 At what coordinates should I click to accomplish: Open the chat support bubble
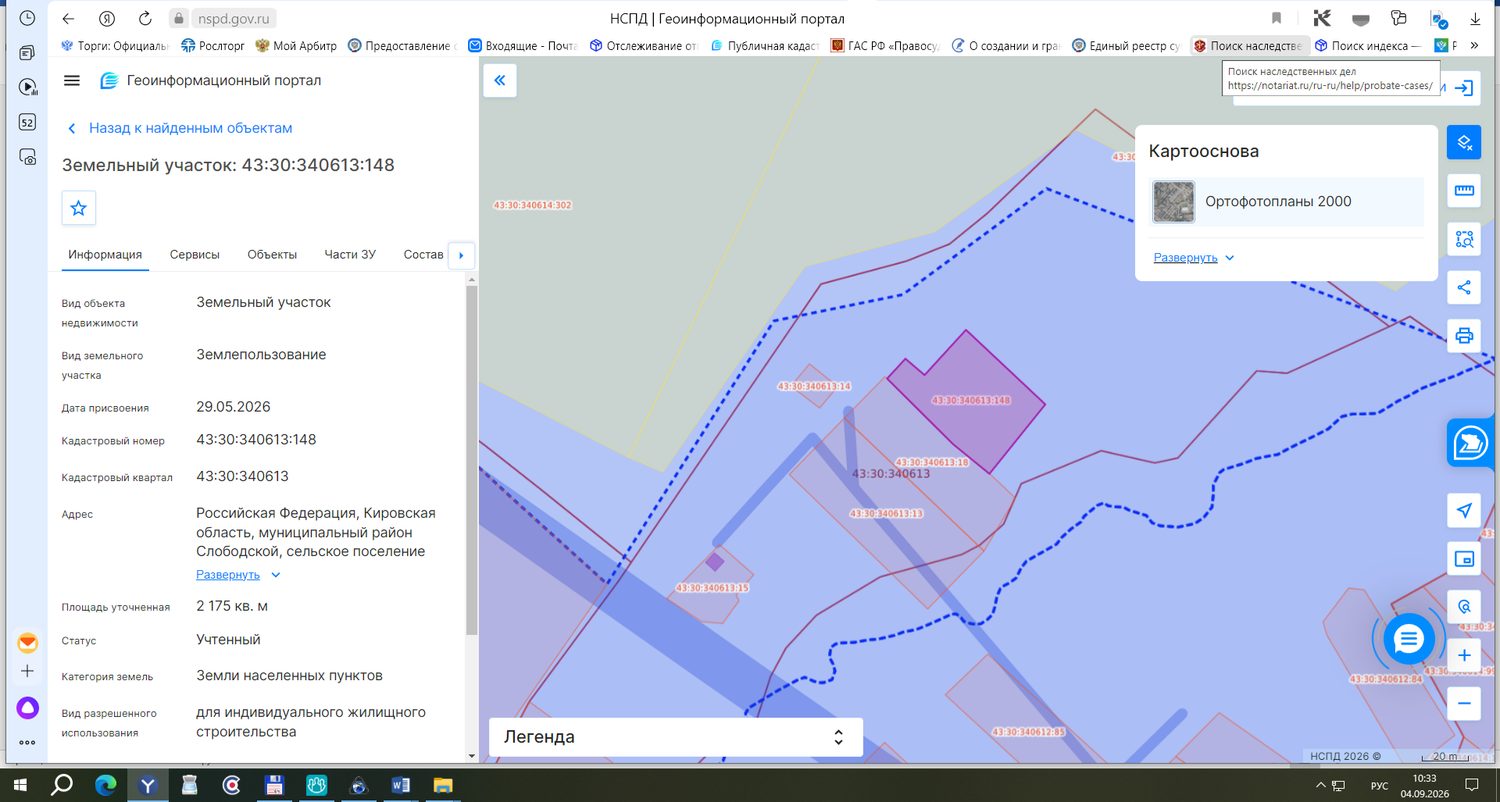[x=1408, y=638]
